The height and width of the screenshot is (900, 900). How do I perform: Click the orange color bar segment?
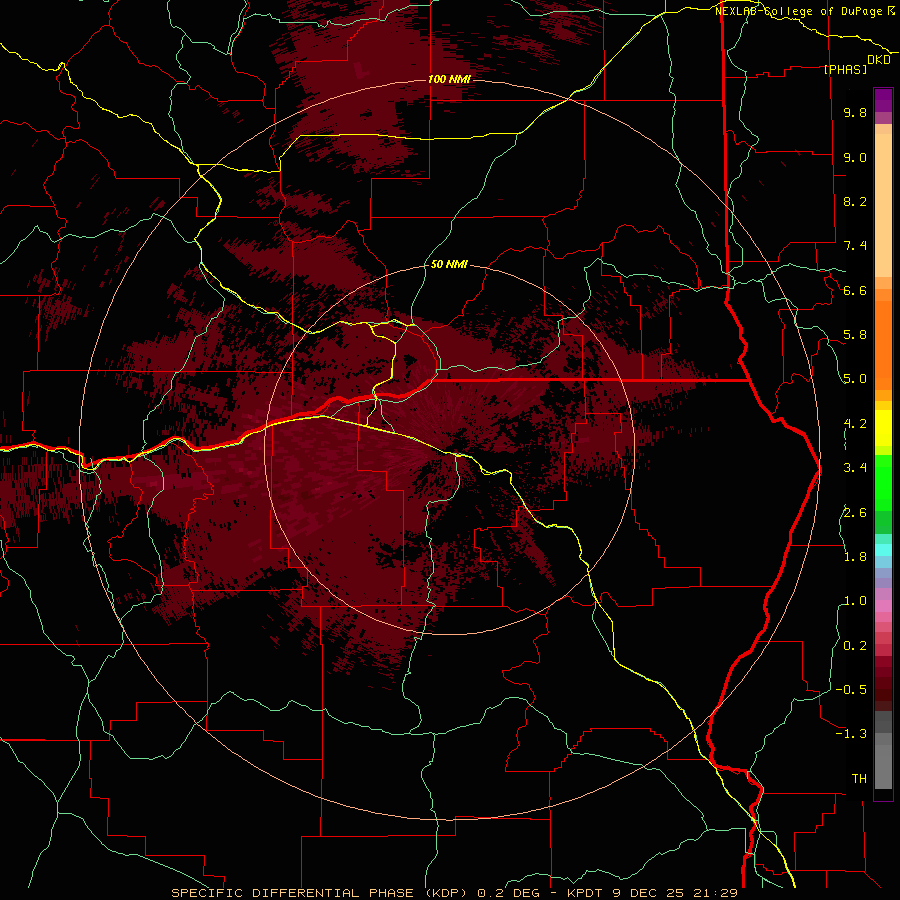click(x=883, y=346)
